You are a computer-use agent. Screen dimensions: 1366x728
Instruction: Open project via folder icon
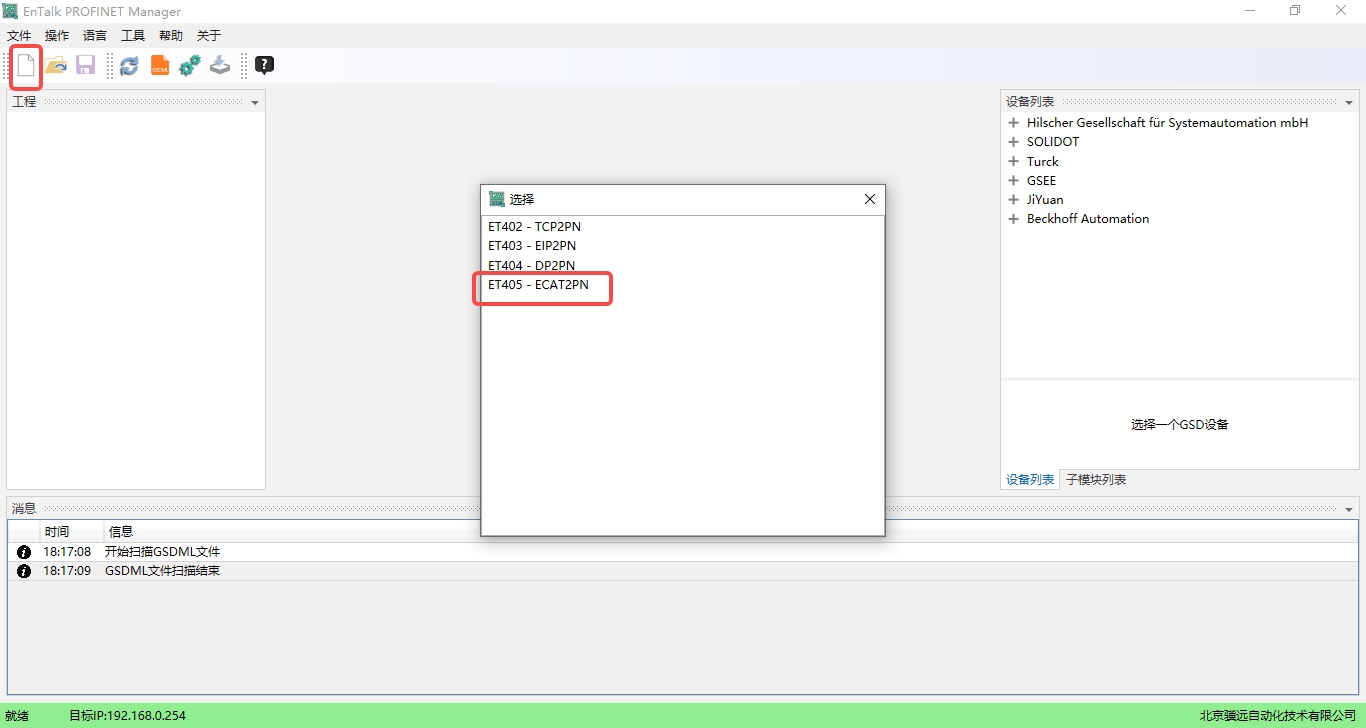(56, 66)
